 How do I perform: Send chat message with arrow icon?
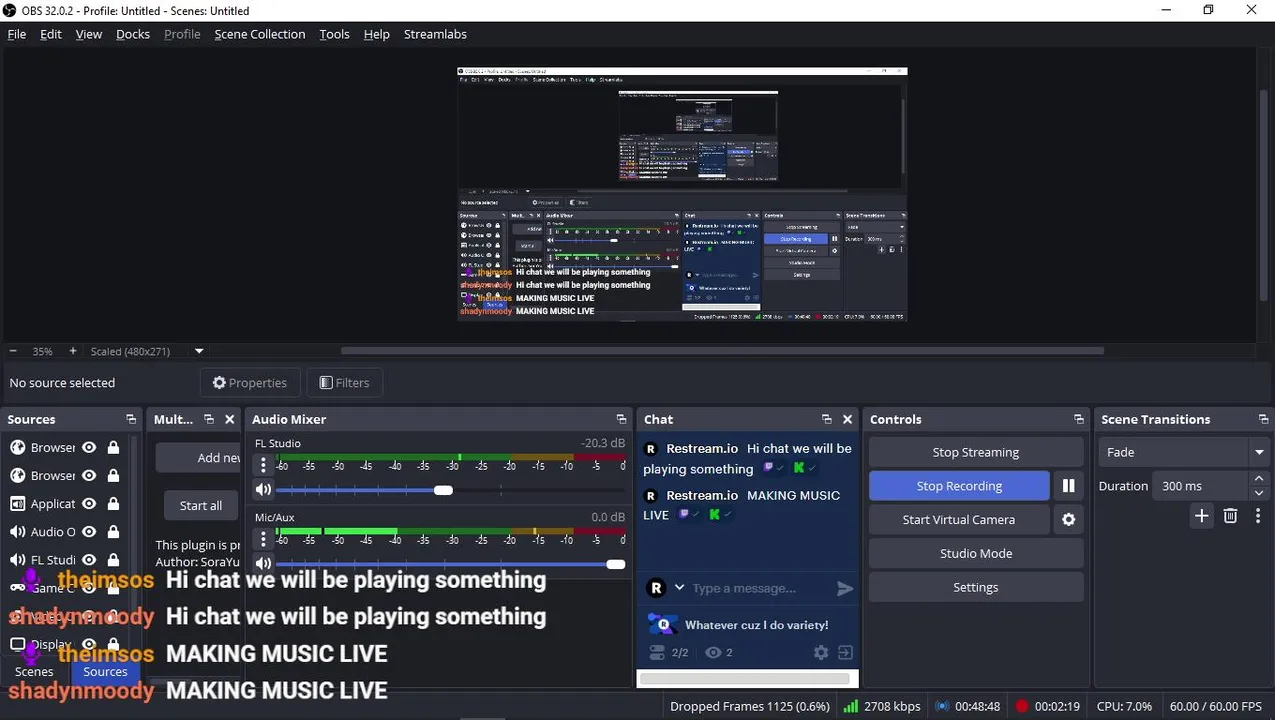point(845,588)
